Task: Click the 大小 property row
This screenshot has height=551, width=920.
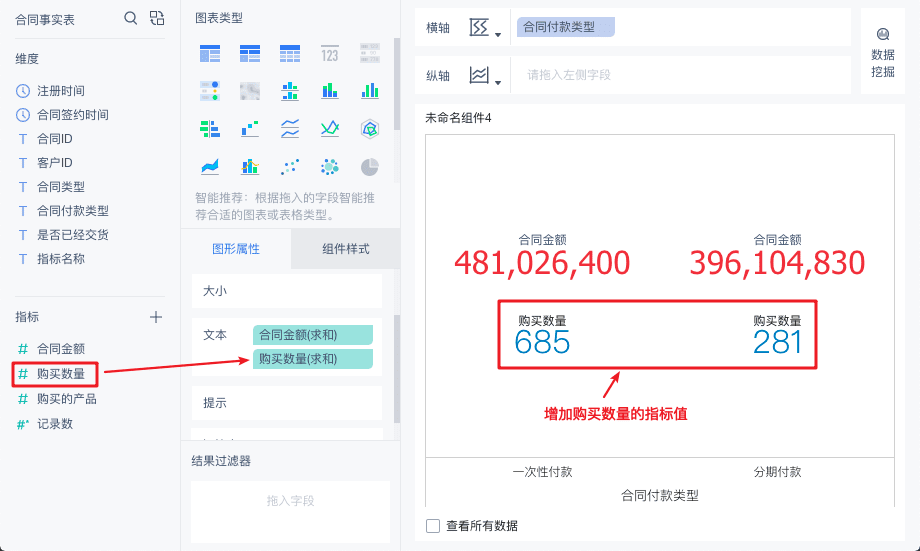Action: [287, 291]
